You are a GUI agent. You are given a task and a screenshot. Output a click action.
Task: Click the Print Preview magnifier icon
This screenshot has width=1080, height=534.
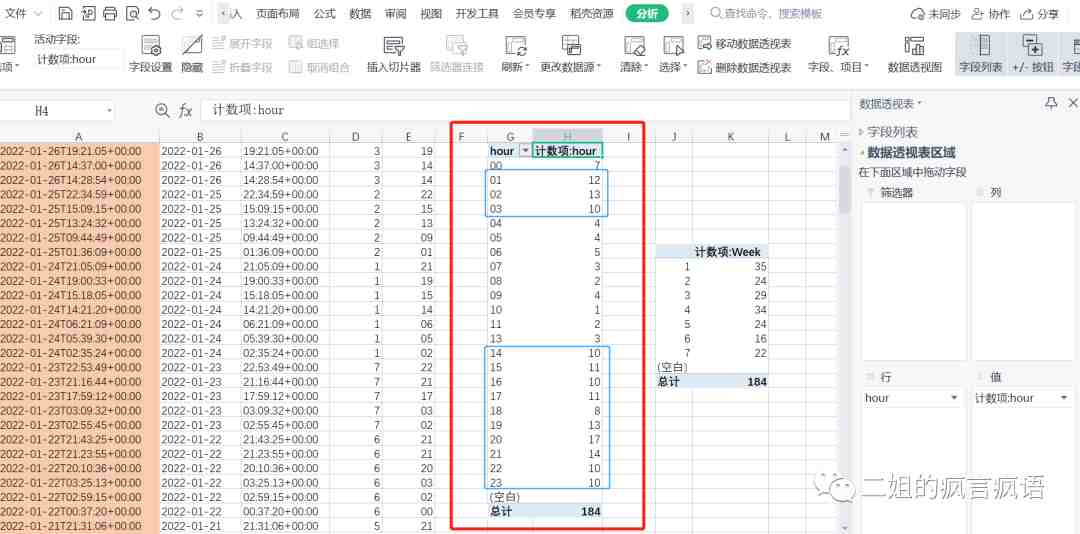tap(132, 13)
